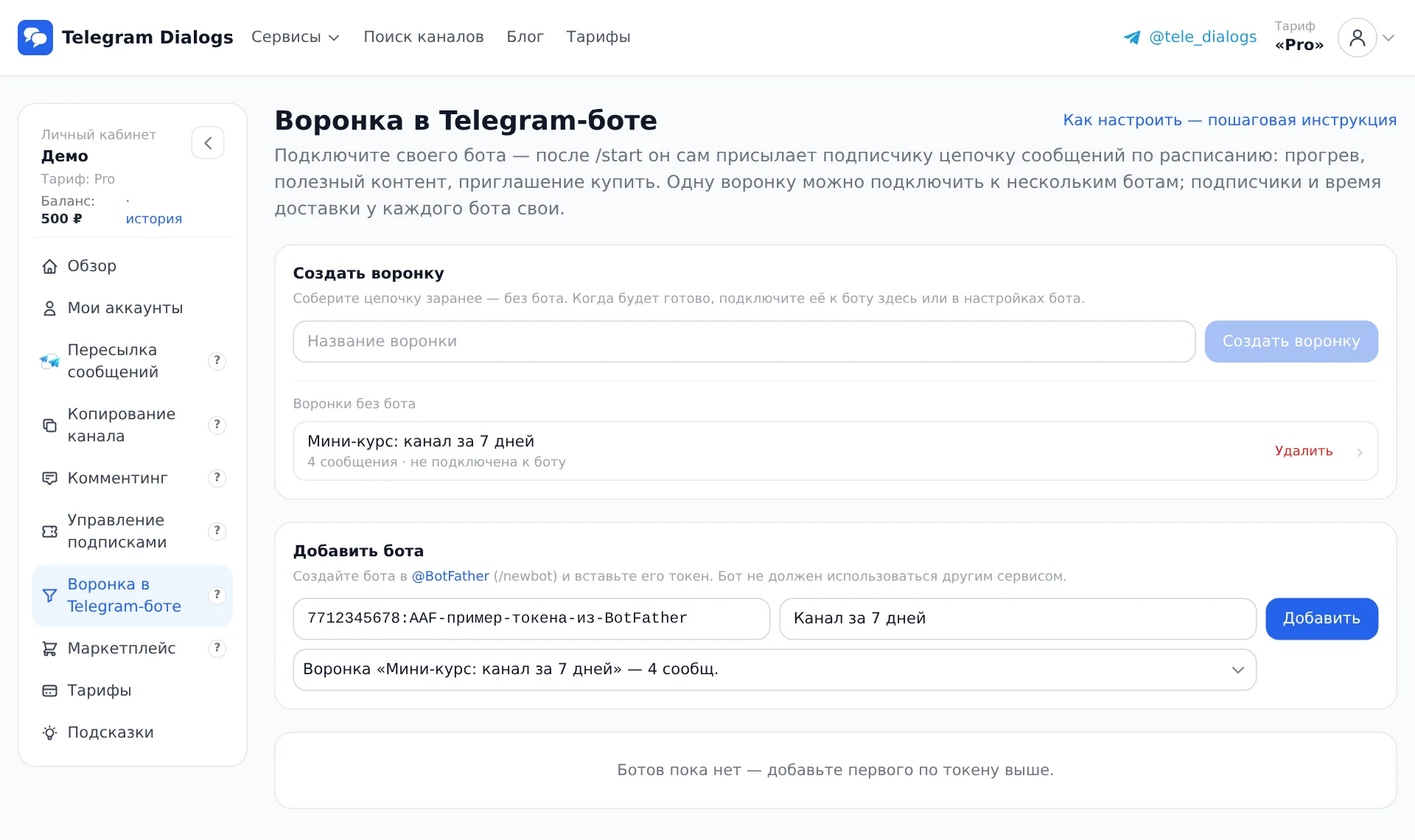Screen dimensions: 1415x840
Task: Open help question mark for Управление подписками
Action: click(217, 531)
